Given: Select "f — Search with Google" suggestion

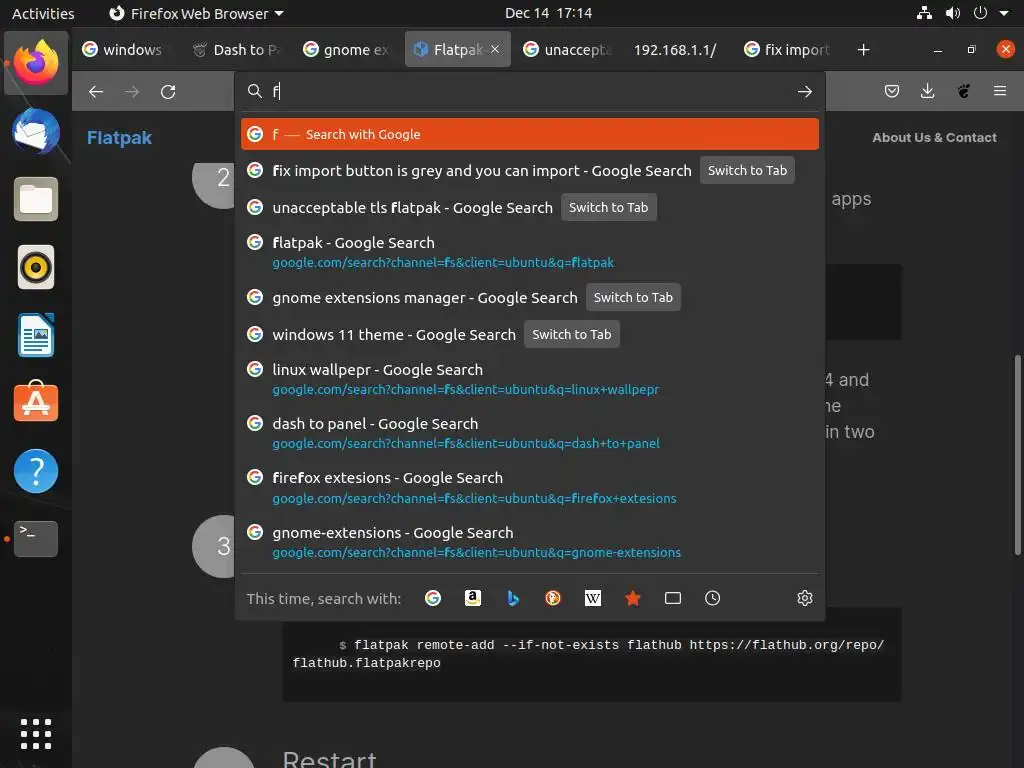Looking at the screenshot, I should pyautogui.click(x=530, y=134).
